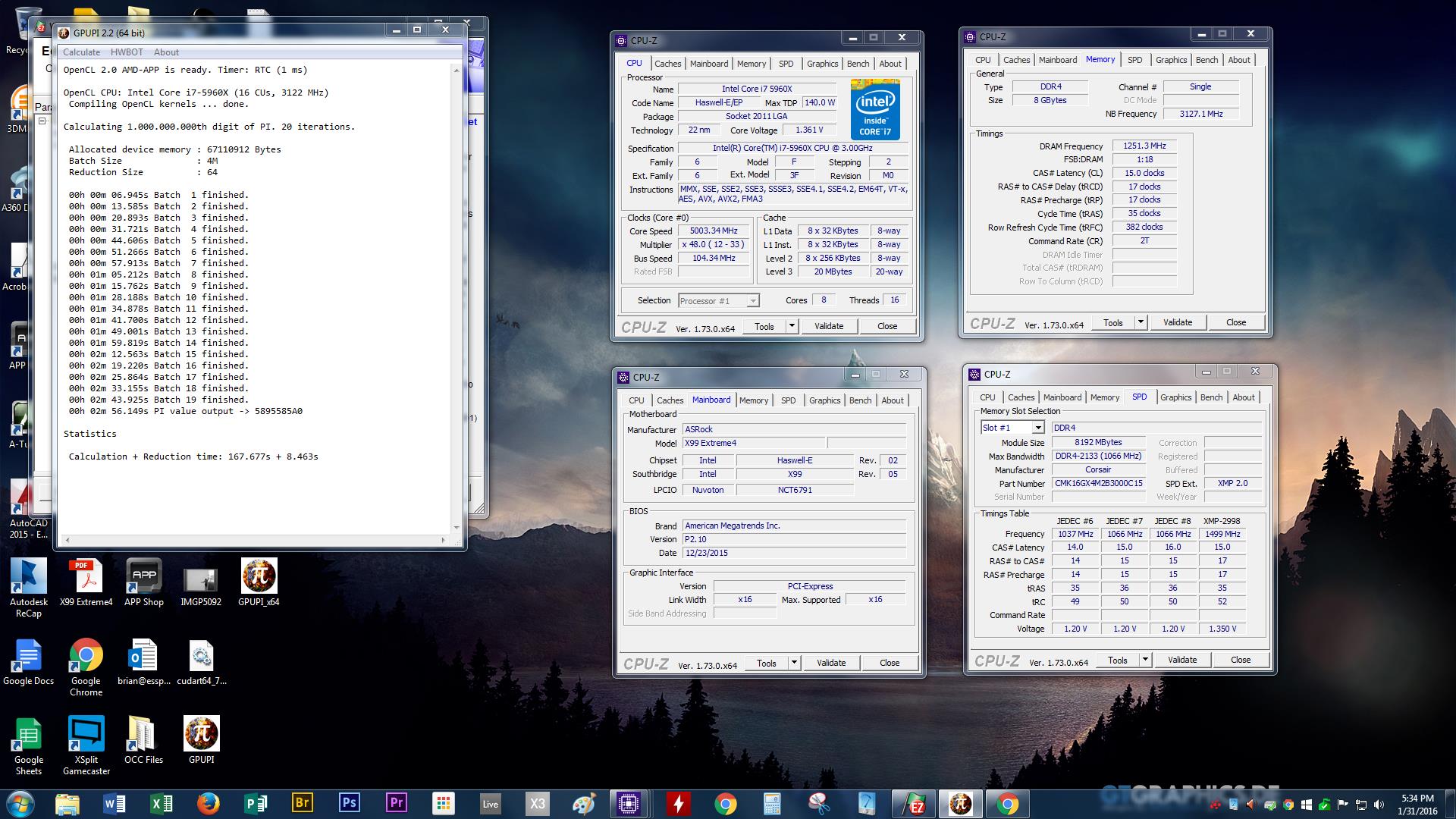Image resolution: width=1456 pixels, height=819 pixels.
Task: Expand Tools arrow in CPU-Z Memory window
Action: 1140,322
